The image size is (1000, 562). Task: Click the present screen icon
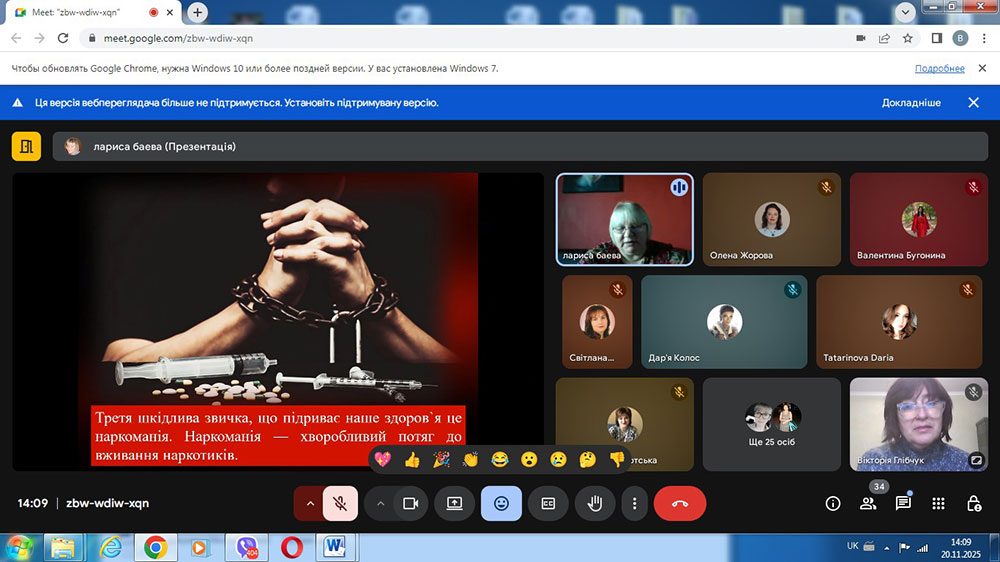455,504
